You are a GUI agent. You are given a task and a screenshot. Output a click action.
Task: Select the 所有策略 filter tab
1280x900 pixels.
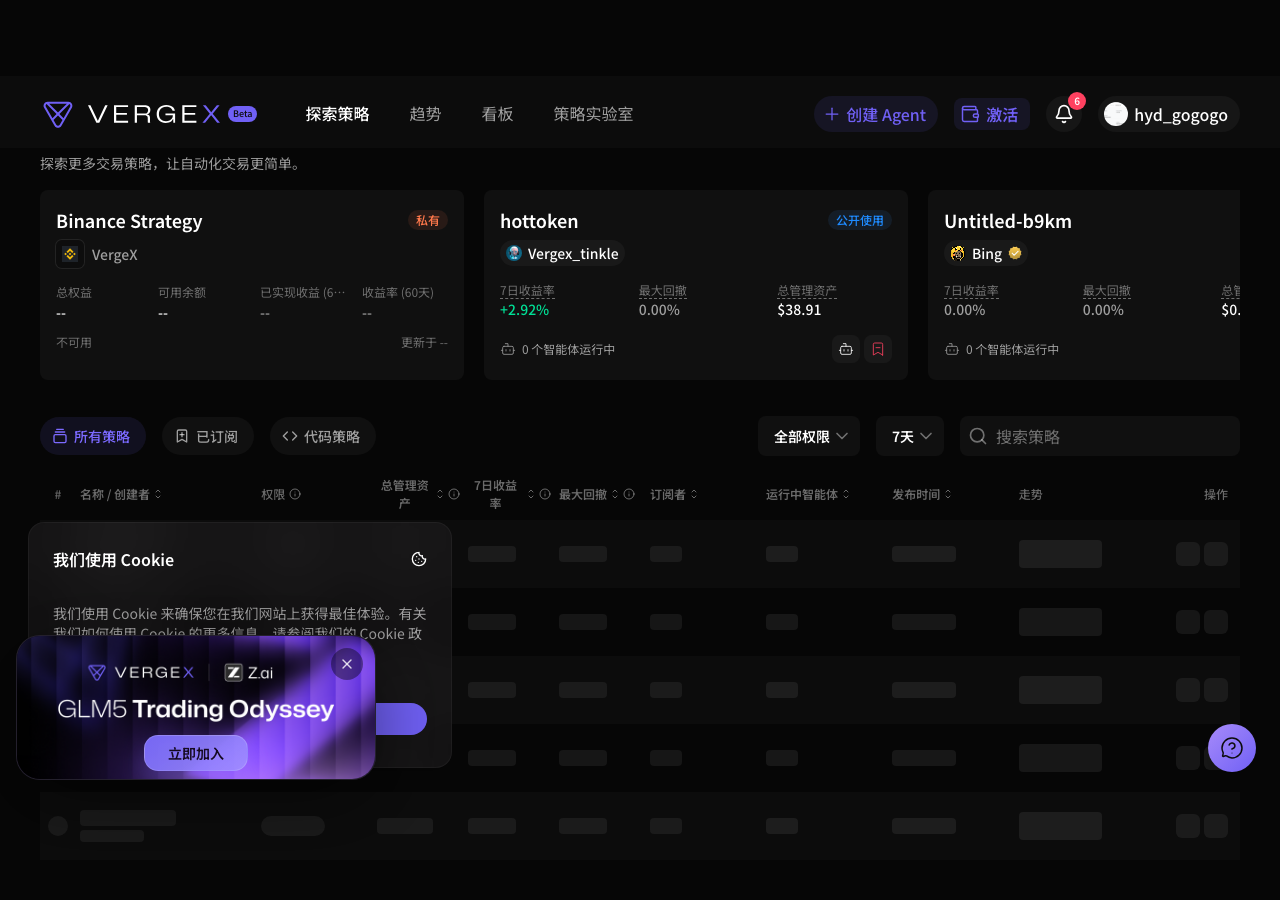click(93, 436)
